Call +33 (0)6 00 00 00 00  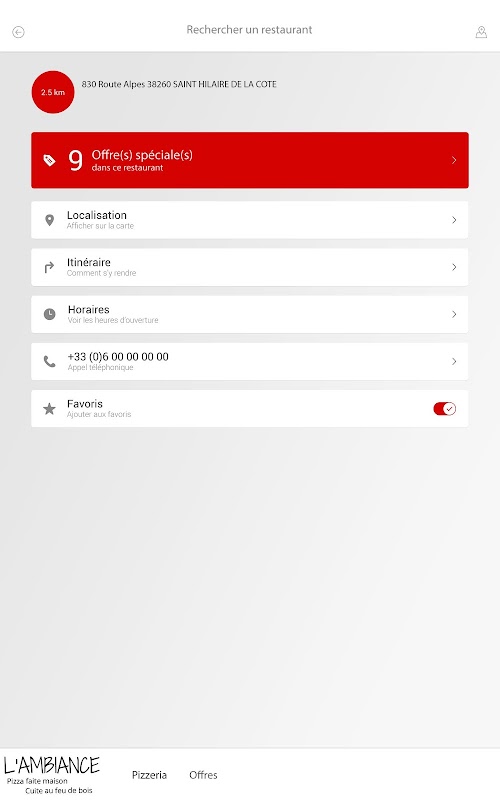click(x=249, y=361)
